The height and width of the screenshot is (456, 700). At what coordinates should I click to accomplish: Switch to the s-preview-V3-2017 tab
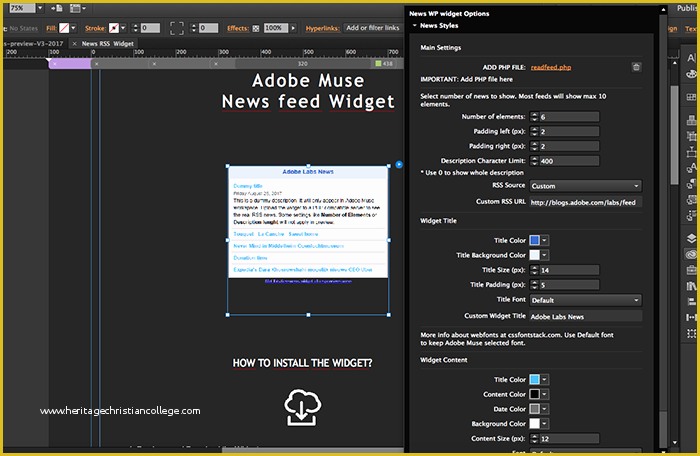click(x=34, y=44)
